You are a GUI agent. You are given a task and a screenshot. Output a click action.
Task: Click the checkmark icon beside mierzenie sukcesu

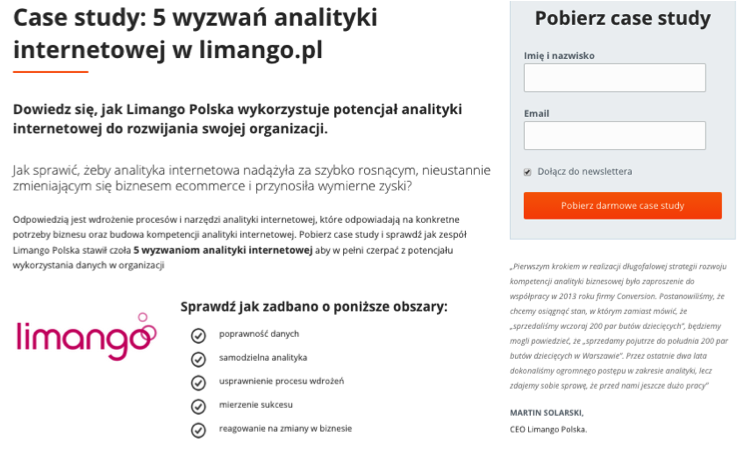point(198,406)
